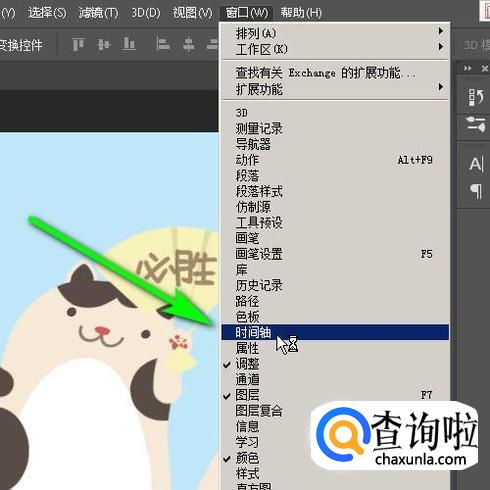490x490 pixels.
Task: Open the 帮助(H) menu
Action: [301, 13]
